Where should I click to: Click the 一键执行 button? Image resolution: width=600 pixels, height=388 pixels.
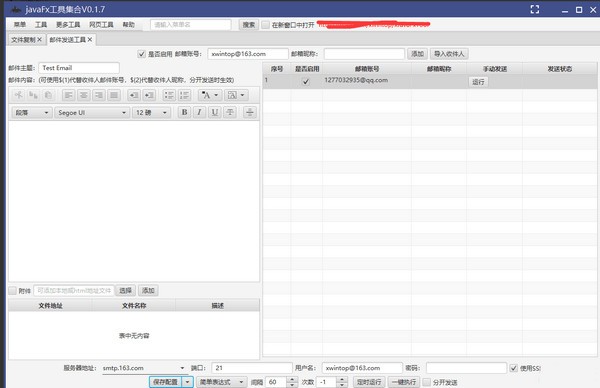(x=404, y=382)
